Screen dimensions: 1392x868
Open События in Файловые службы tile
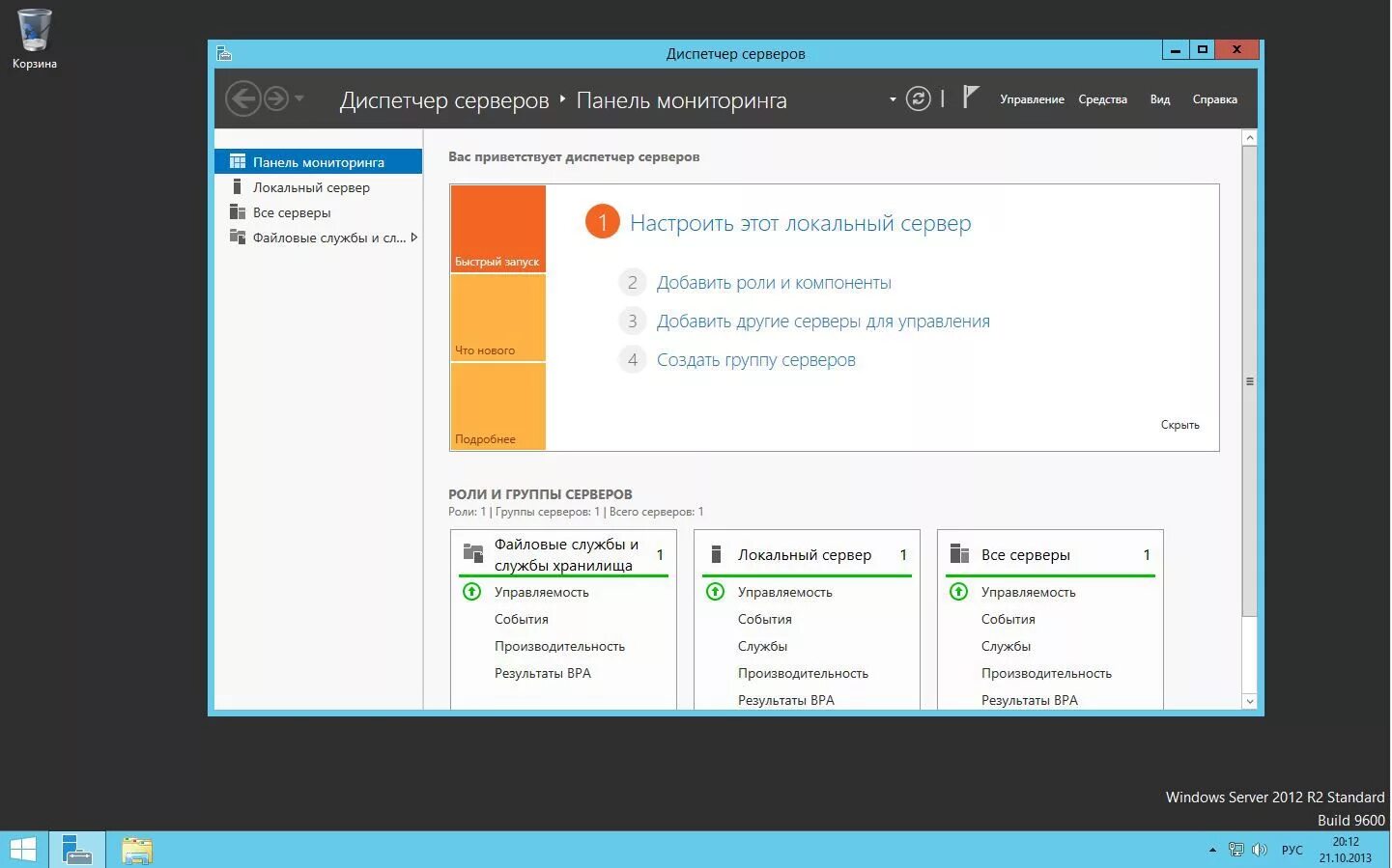tap(522, 619)
